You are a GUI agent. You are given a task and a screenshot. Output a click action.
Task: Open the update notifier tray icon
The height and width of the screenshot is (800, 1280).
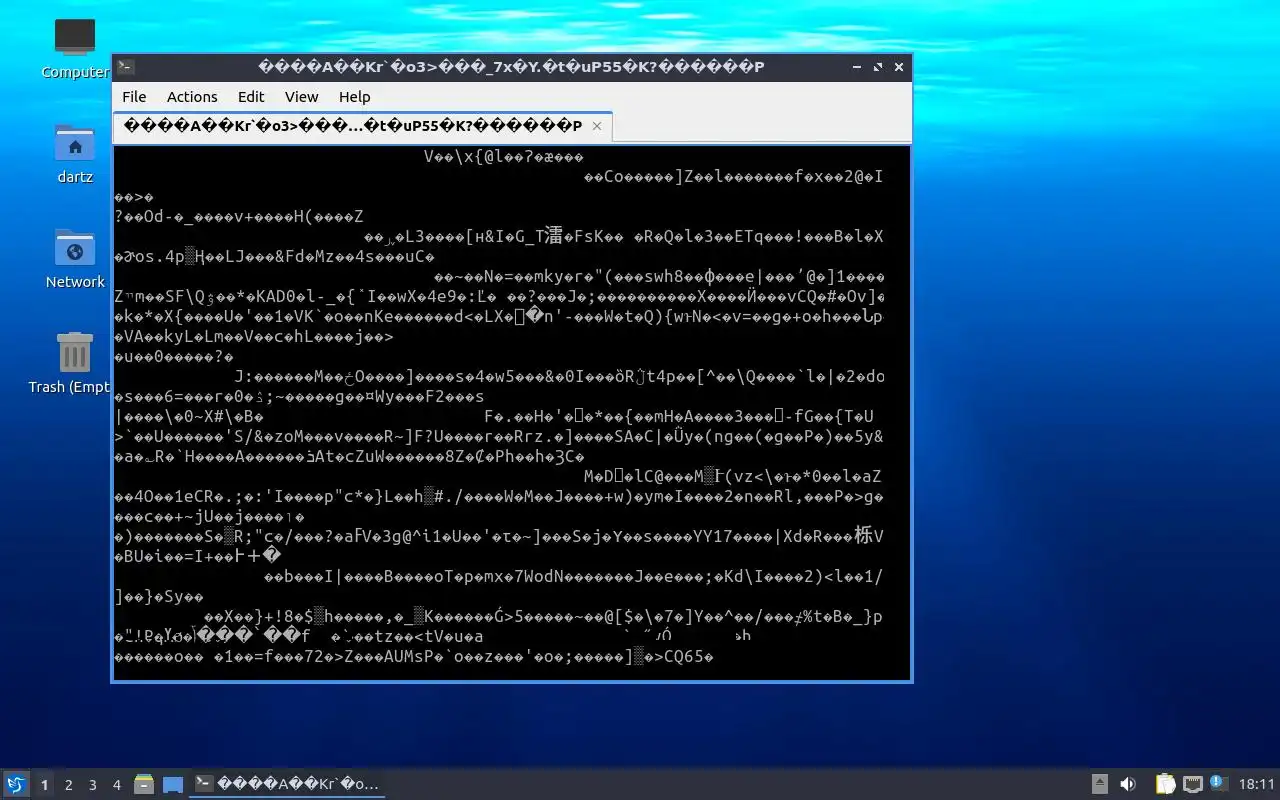coord(1218,783)
